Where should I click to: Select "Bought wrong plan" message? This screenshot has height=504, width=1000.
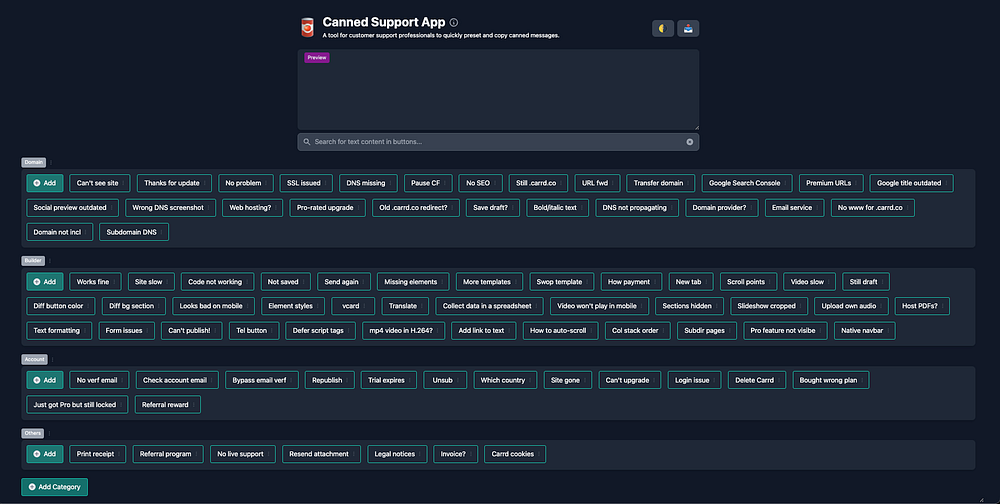831,380
